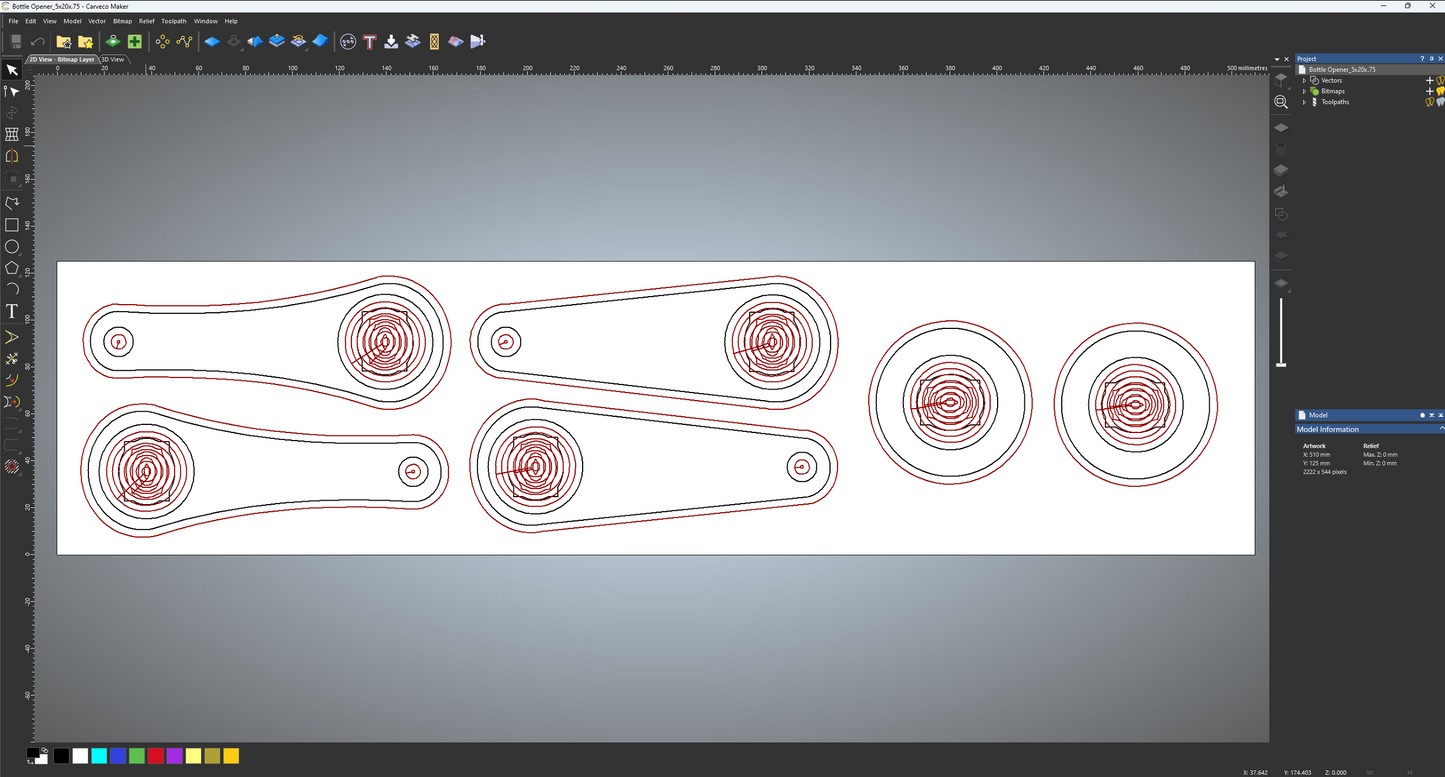This screenshot has height=777, width=1445.
Task: Select Bottle Opener_5x20x.75 project root
Action: tap(1341, 70)
